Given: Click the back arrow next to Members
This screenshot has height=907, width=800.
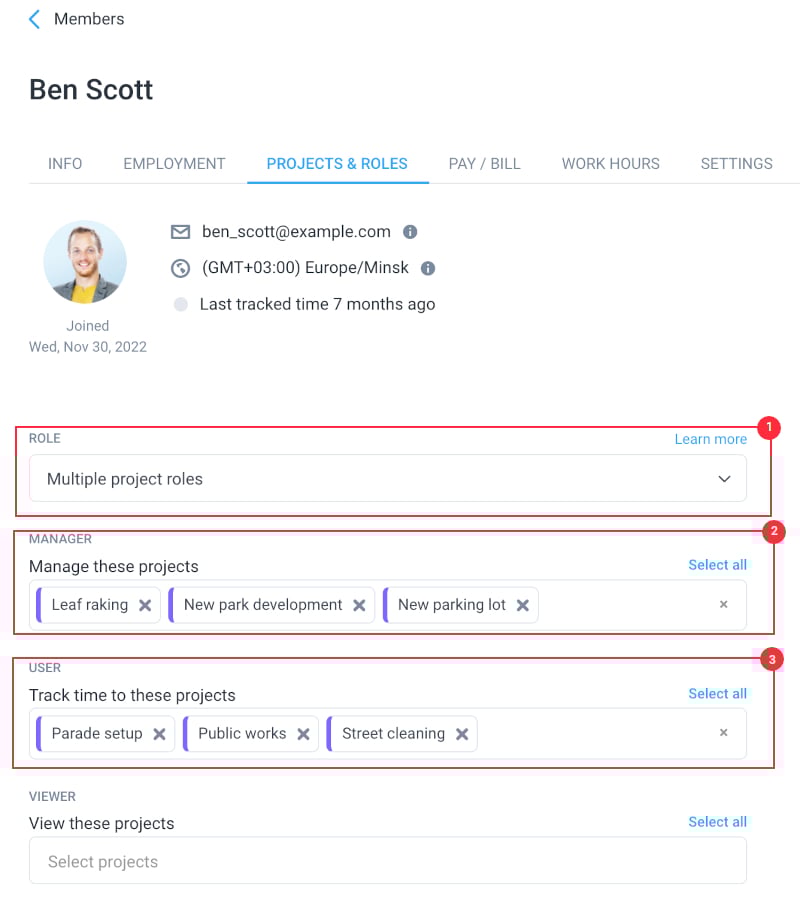Looking at the screenshot, I should point(35,19).
